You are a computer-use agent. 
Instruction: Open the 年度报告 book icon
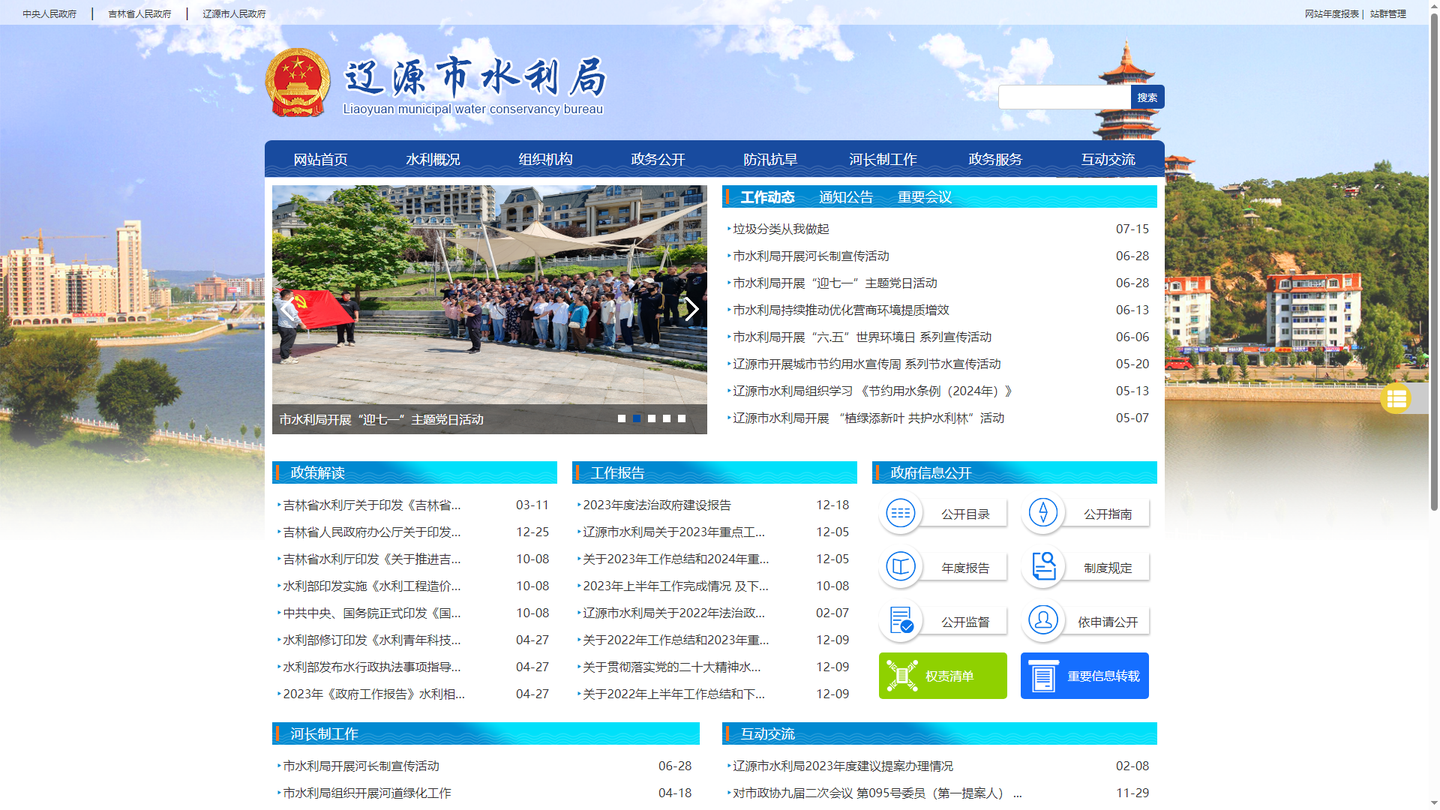pos(900,567)
